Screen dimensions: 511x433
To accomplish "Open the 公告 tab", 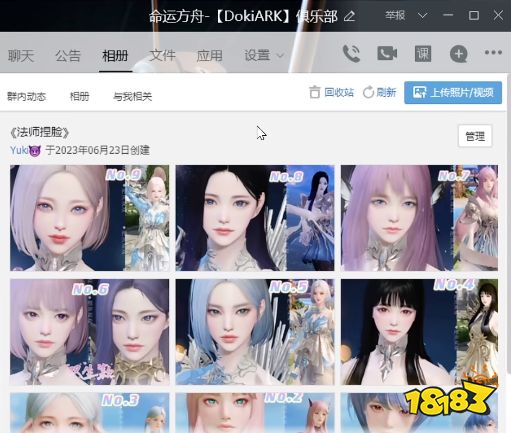I will [x=68, y=56].
